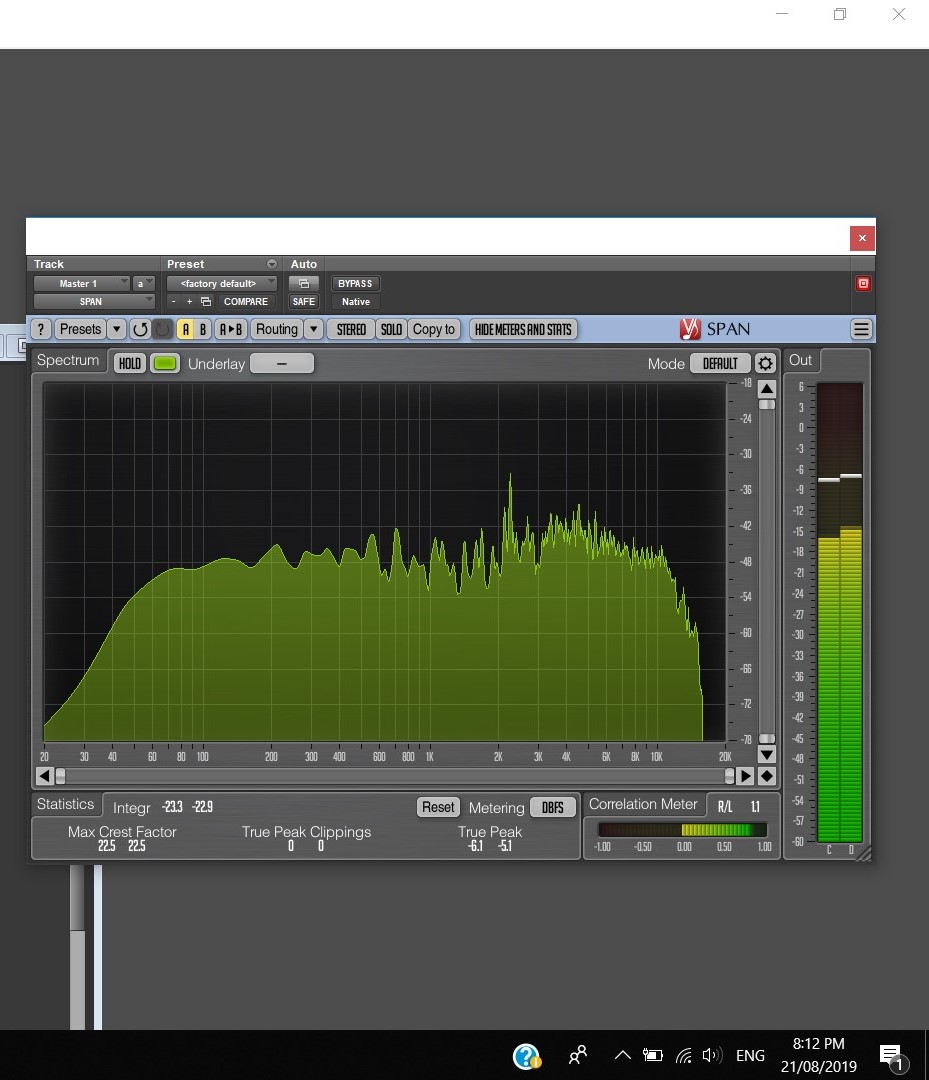929x1080 pixels.
Task: Enable the SOLO channel button
Action: coord(391,329)
